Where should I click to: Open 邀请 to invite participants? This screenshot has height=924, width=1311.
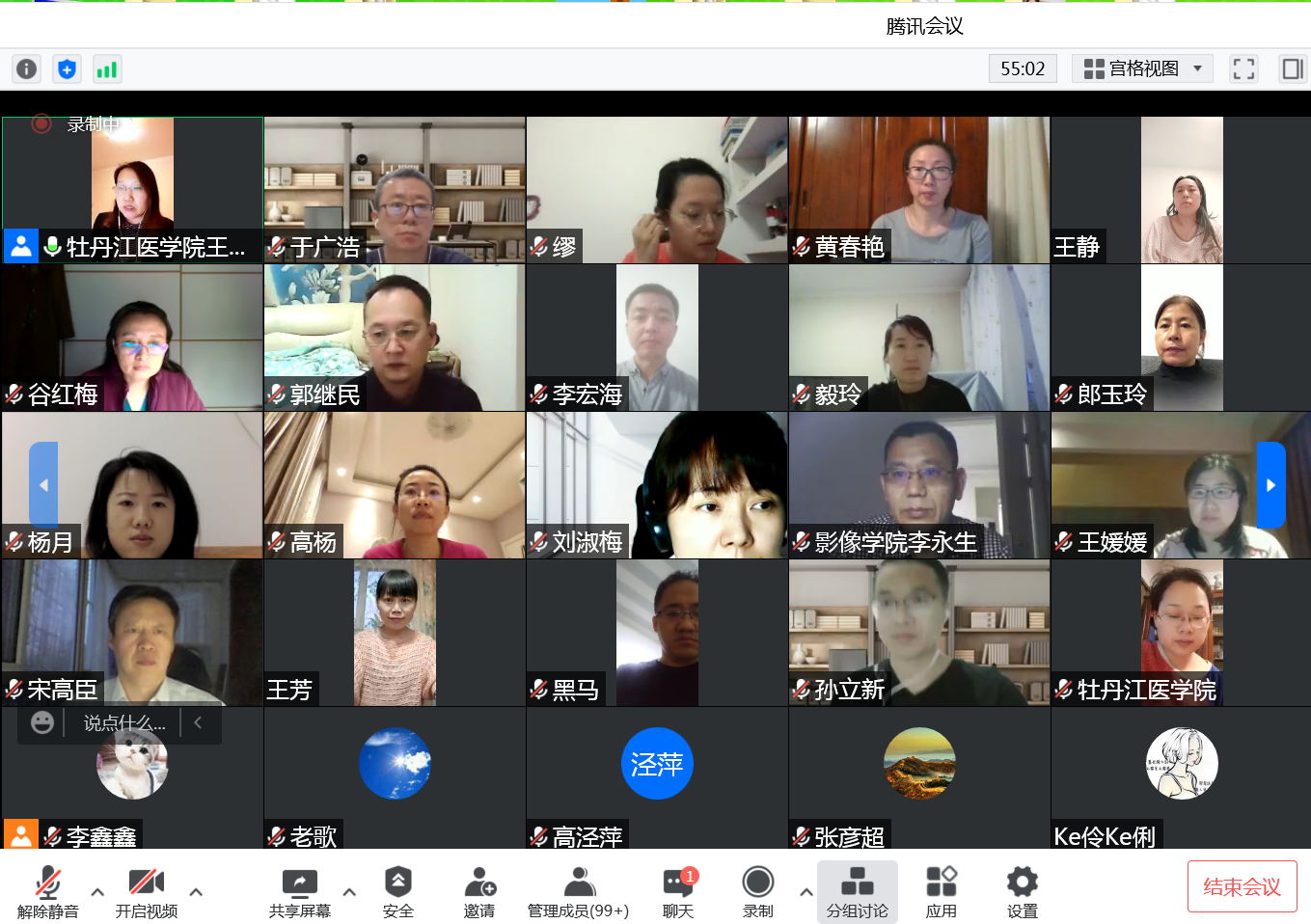[x=479, y=892]
